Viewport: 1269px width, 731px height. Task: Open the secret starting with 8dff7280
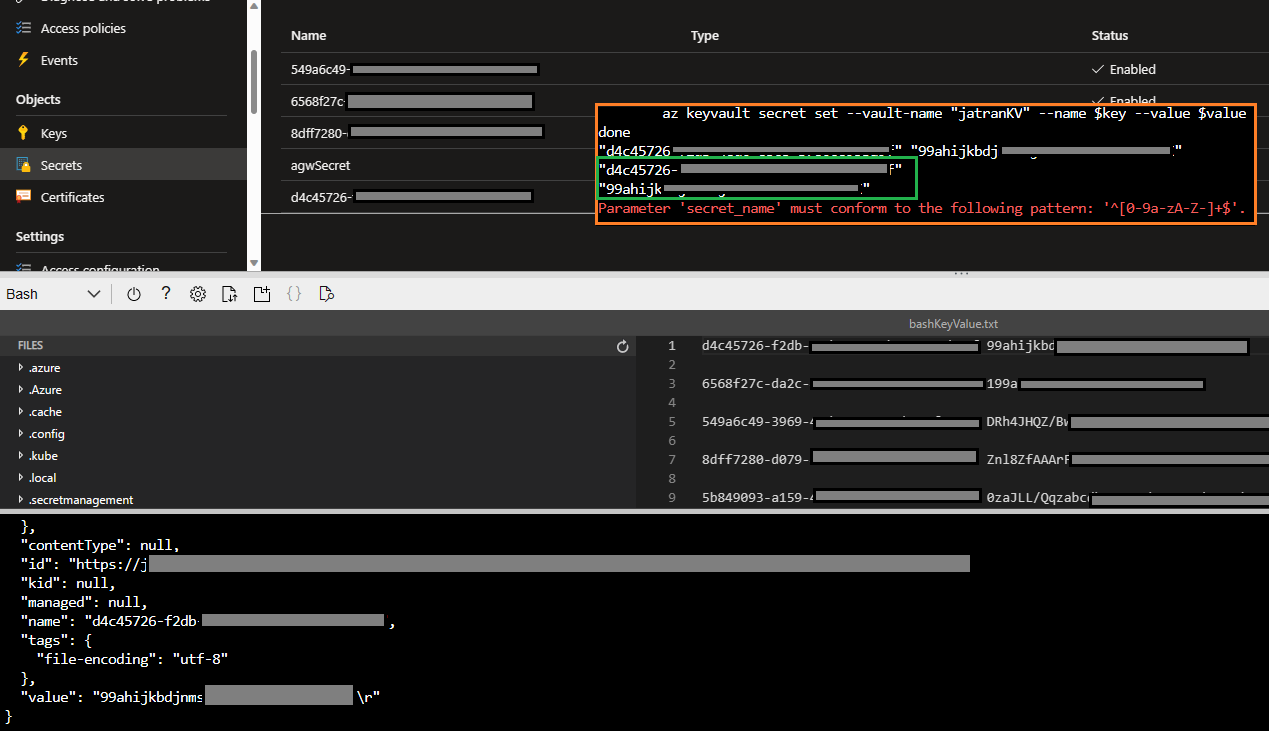click(417, 133)
